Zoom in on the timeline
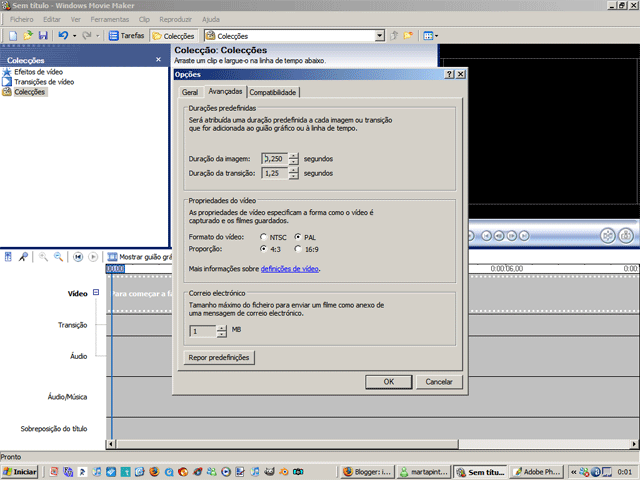Viewport: 640px width, 480px height. pos(43,257)
